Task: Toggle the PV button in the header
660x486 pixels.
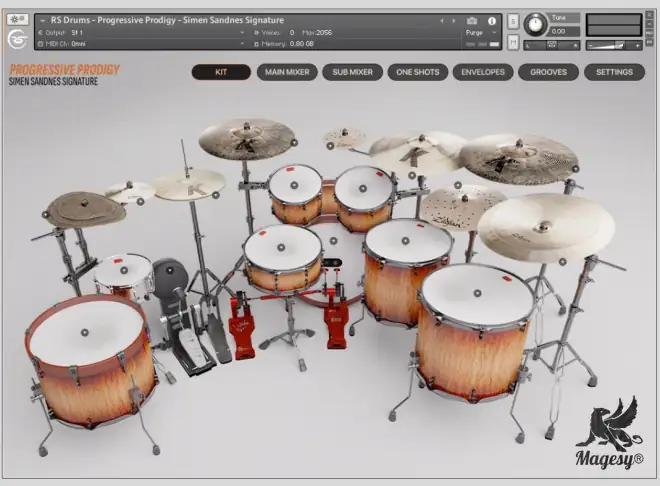Action: point(650,42)
